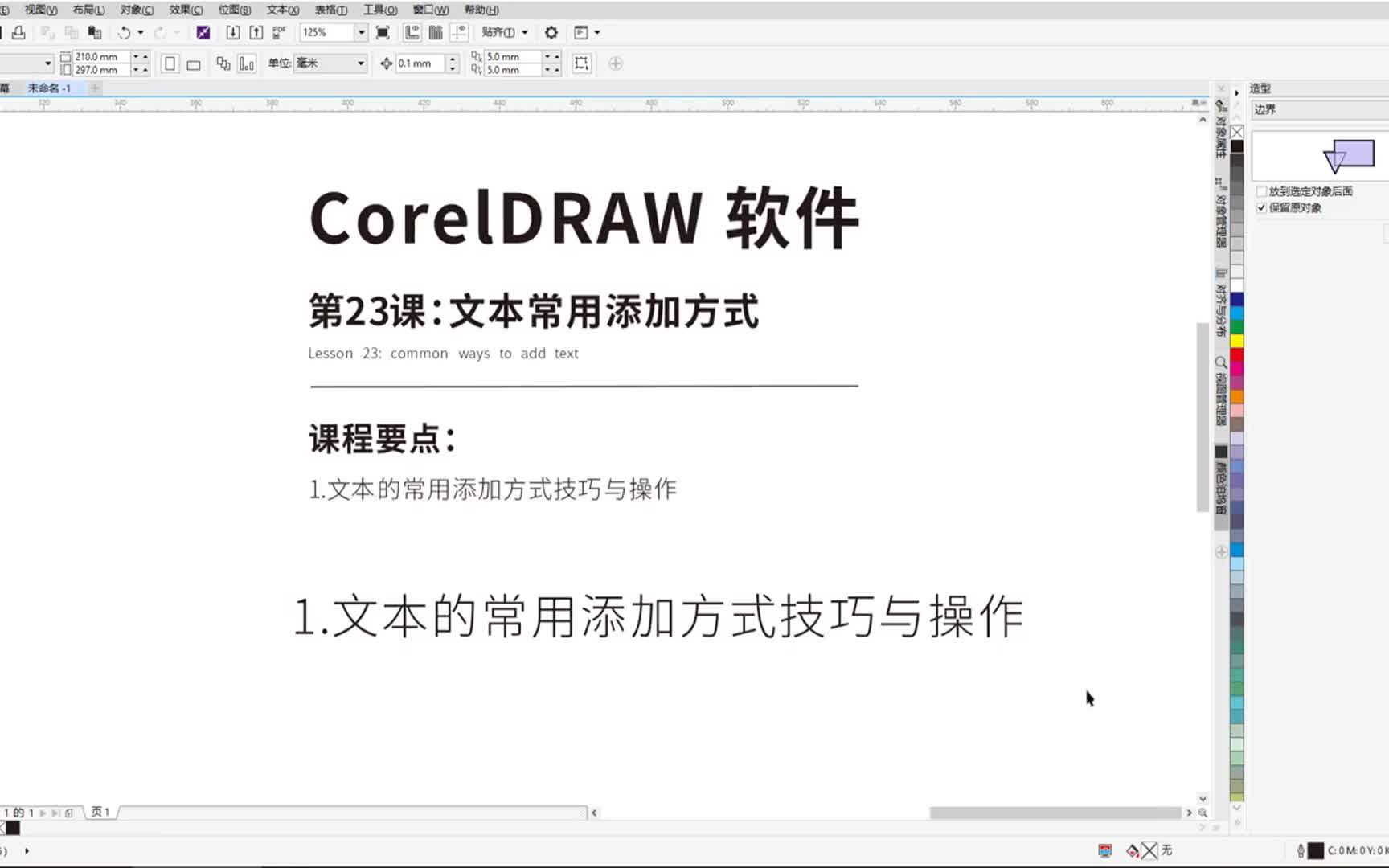Click the Publish to PDF icon
Viewport: 1389px width, 868px height.
[279, 32]
